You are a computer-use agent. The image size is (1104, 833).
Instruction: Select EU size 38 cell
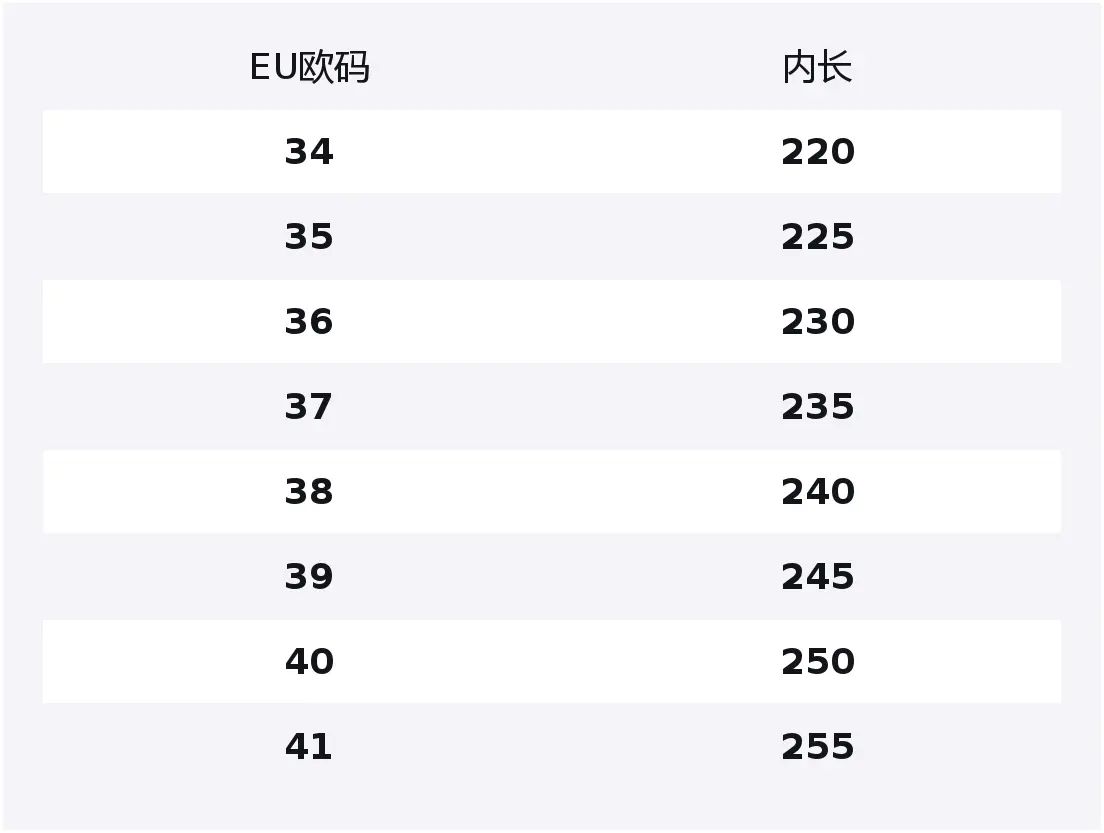coord(309,492)
